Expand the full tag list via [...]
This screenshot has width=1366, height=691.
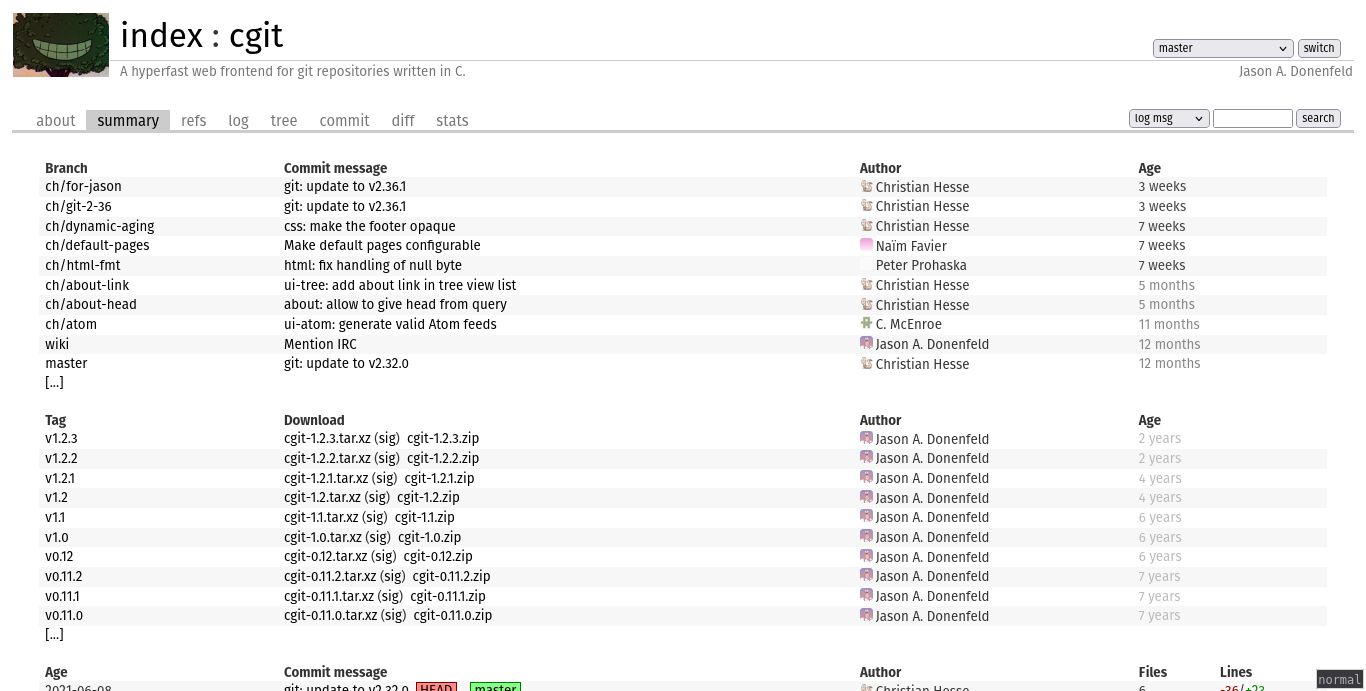[x=54, y=634]
